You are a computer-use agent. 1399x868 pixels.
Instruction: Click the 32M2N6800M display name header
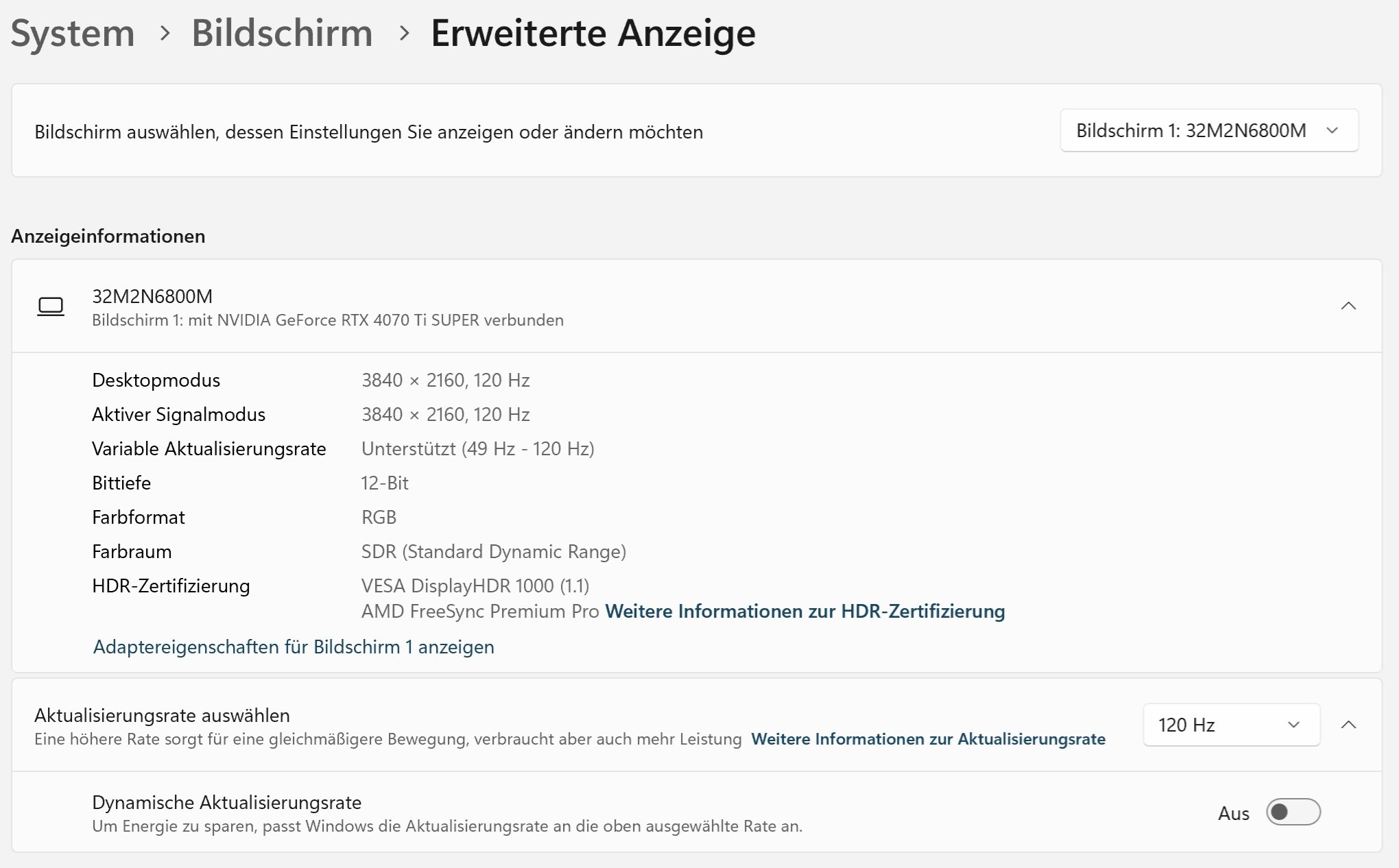pyautogui.click(x=152, y=296)
